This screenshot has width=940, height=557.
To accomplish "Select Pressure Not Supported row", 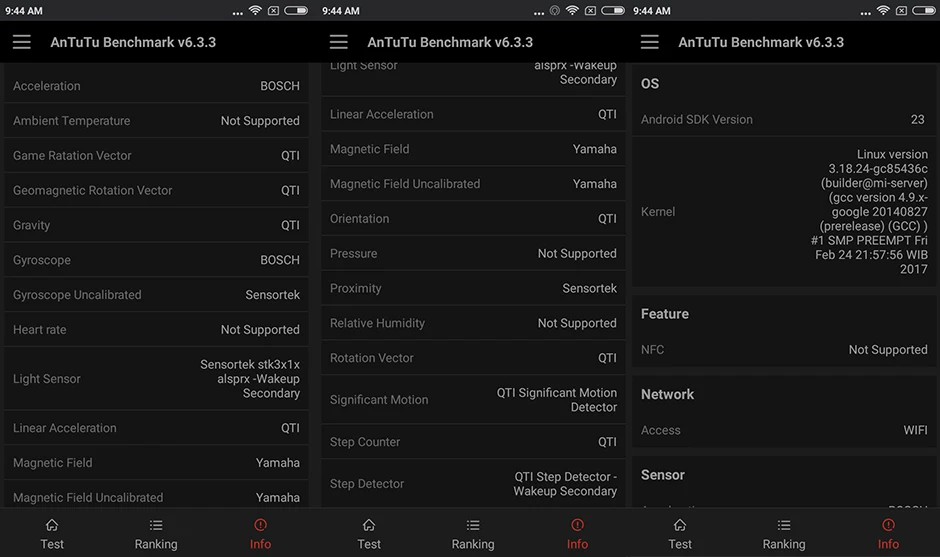I will (x=473, y=253).
